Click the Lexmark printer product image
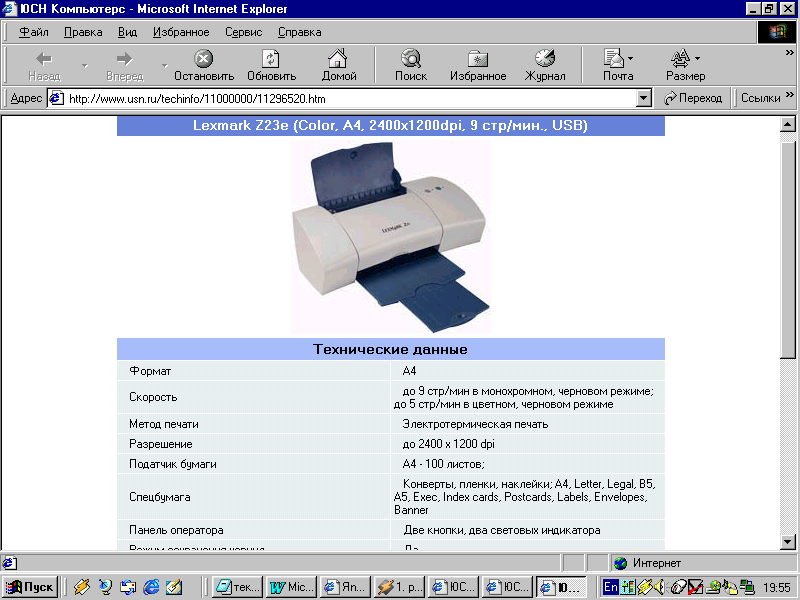Image resolution: width=800 pixels, height=600 pixels. click(x=391, y=237)
